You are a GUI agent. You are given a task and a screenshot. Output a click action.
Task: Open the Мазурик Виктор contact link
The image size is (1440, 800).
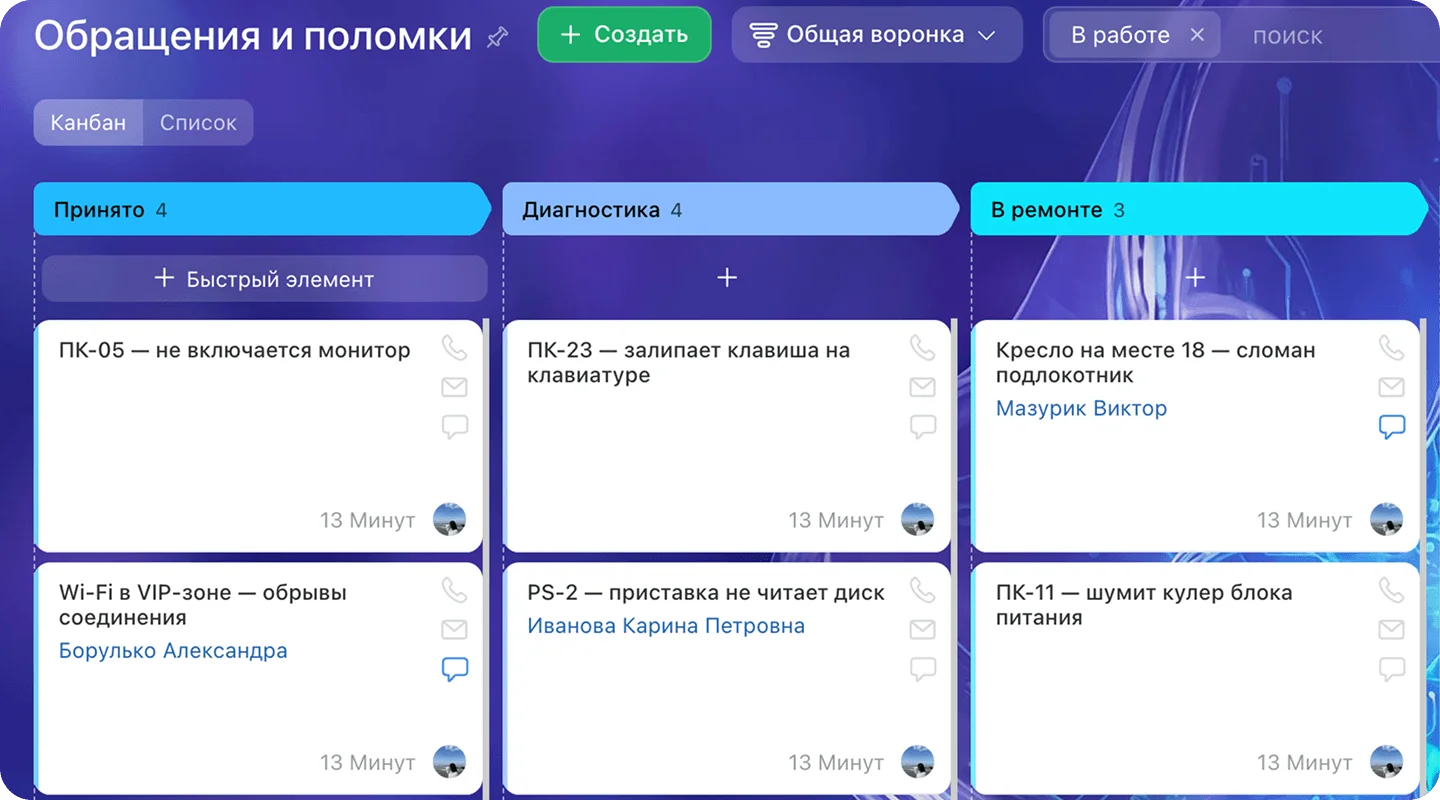(x=1081, y=409)
